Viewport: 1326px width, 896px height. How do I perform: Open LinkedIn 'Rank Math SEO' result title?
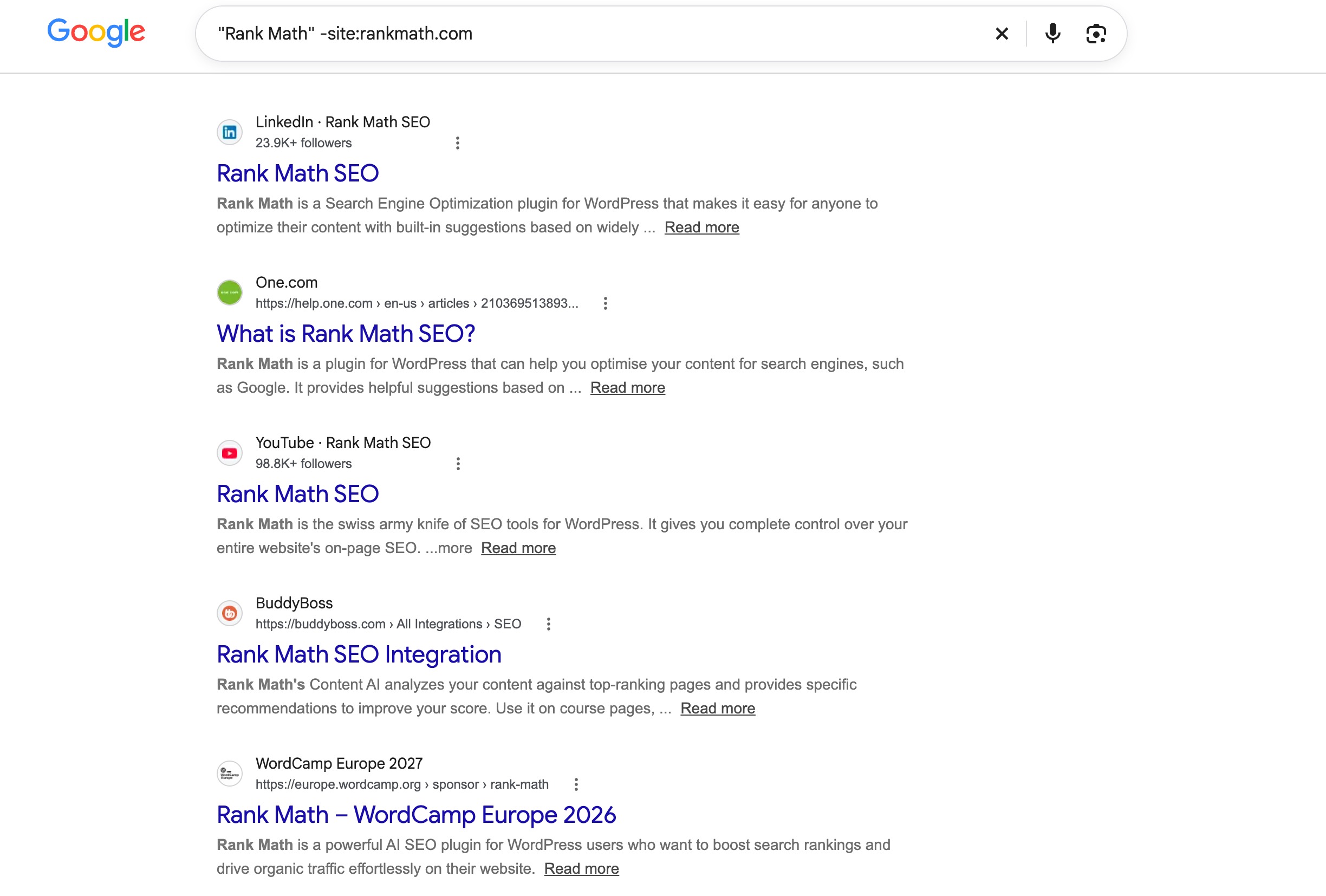point(297,173)
